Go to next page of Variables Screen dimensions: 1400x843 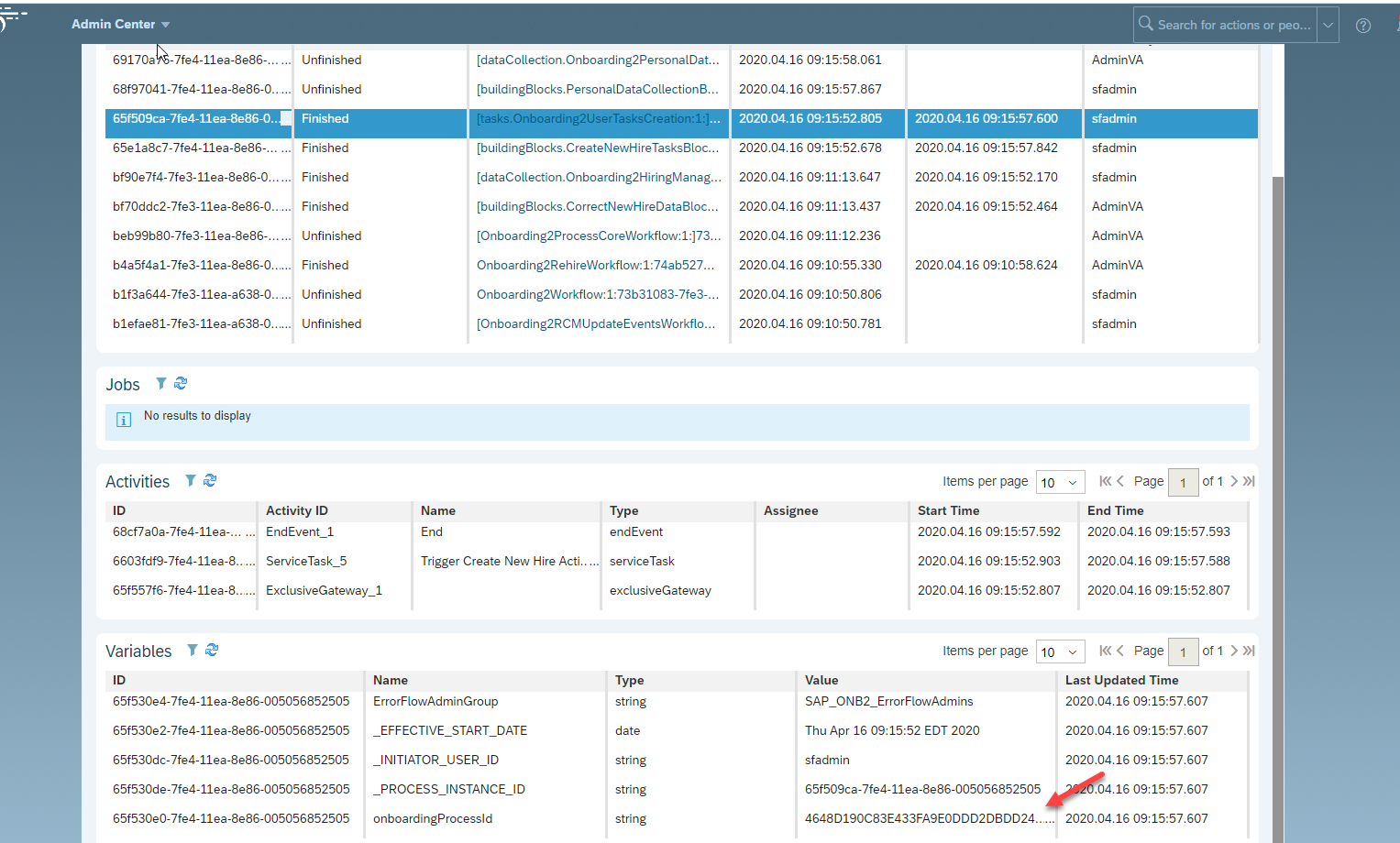(1234, 651)
